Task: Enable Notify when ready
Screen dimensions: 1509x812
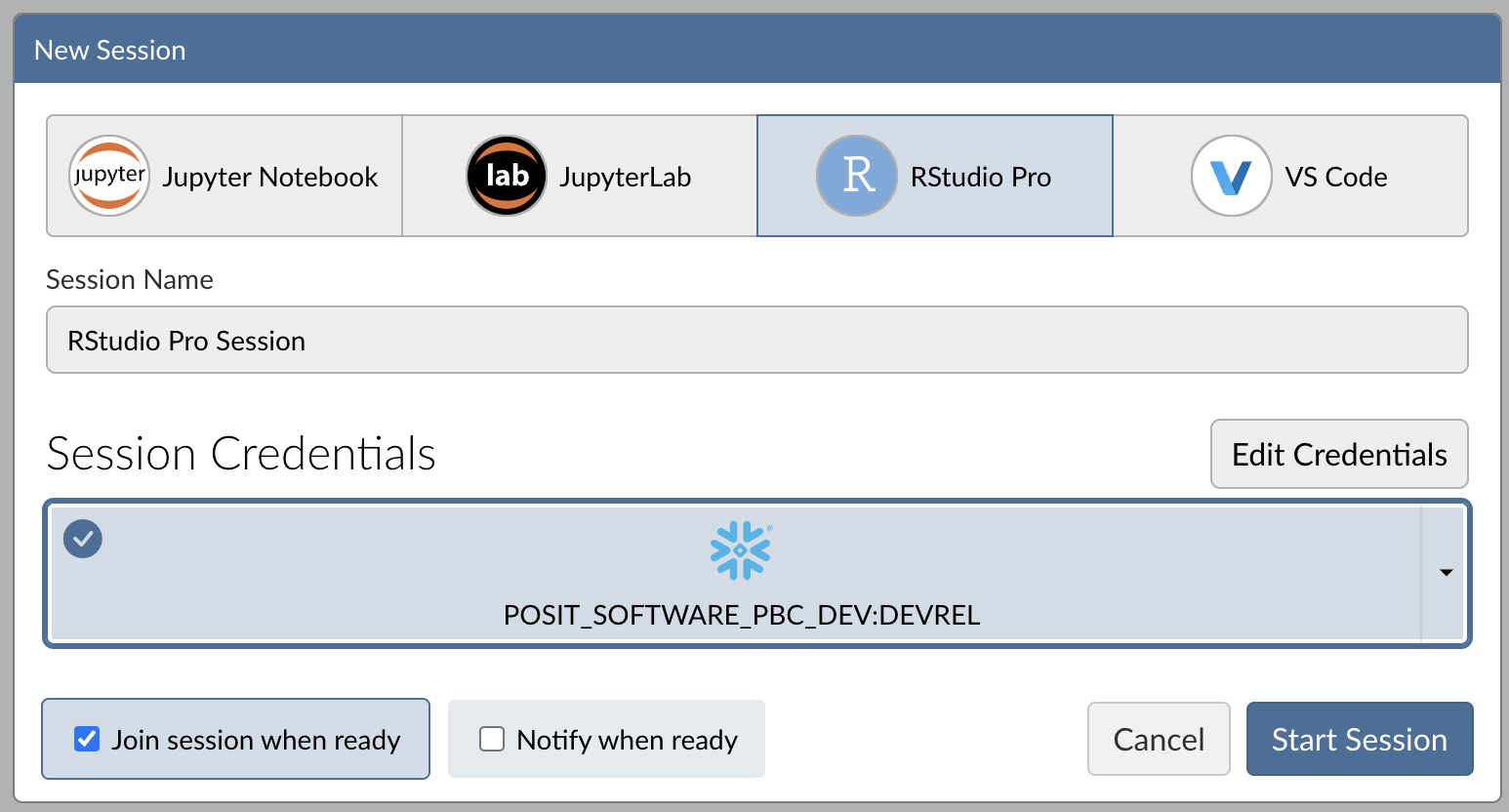Action: pyautogui.click(x=491, y=739)
